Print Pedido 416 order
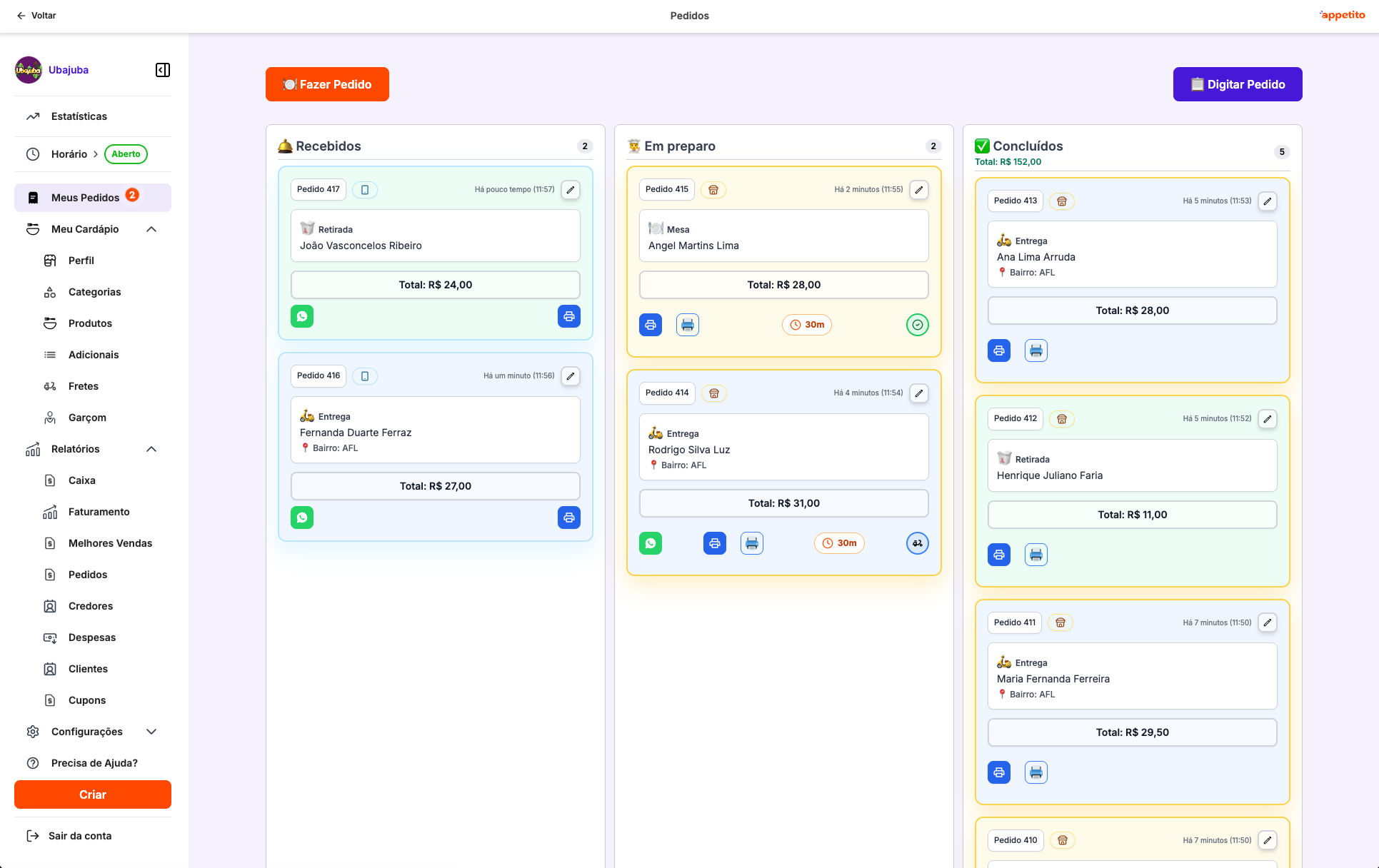 tap(569, 518)
